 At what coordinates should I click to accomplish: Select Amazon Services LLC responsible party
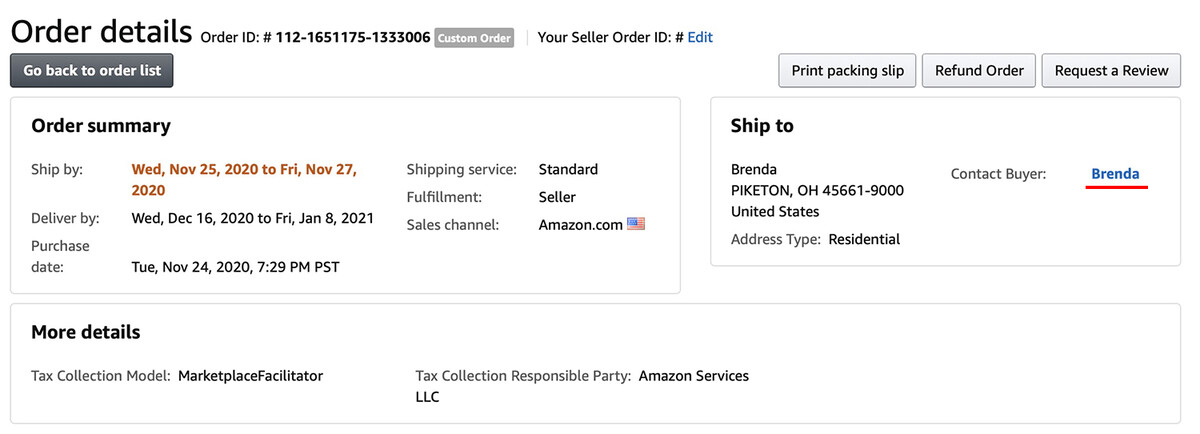582,386
